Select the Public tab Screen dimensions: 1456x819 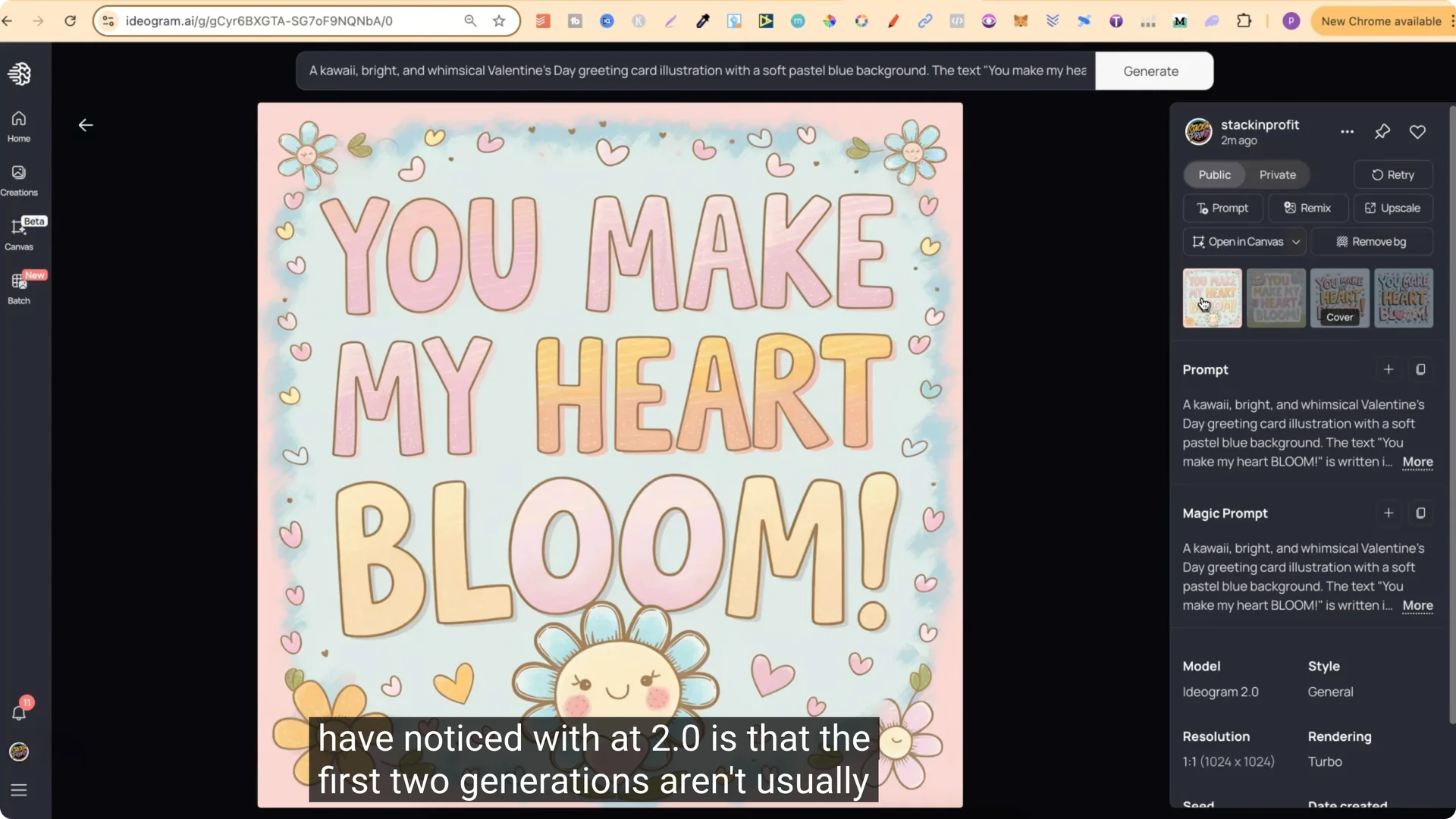tap(1213, 174)
